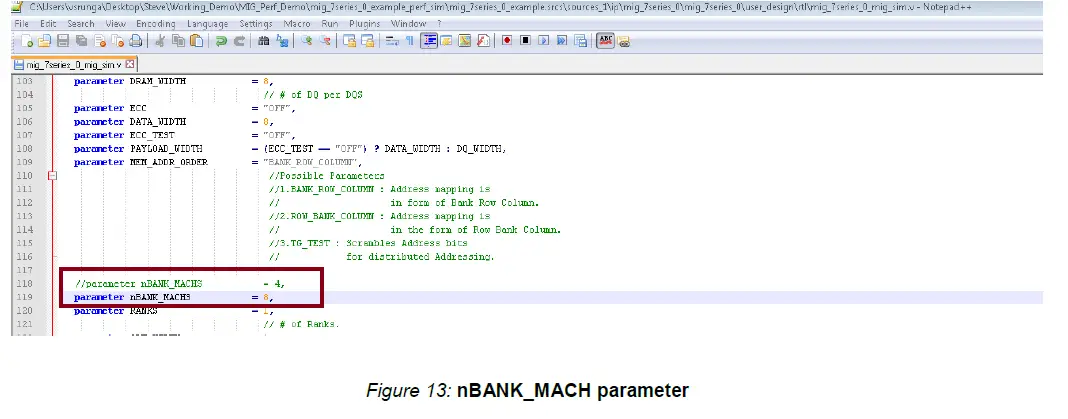The image size is (1068, 419).
Task: Click the "BANK_ROW_COLUMN" string value
Action: point(311,162)
